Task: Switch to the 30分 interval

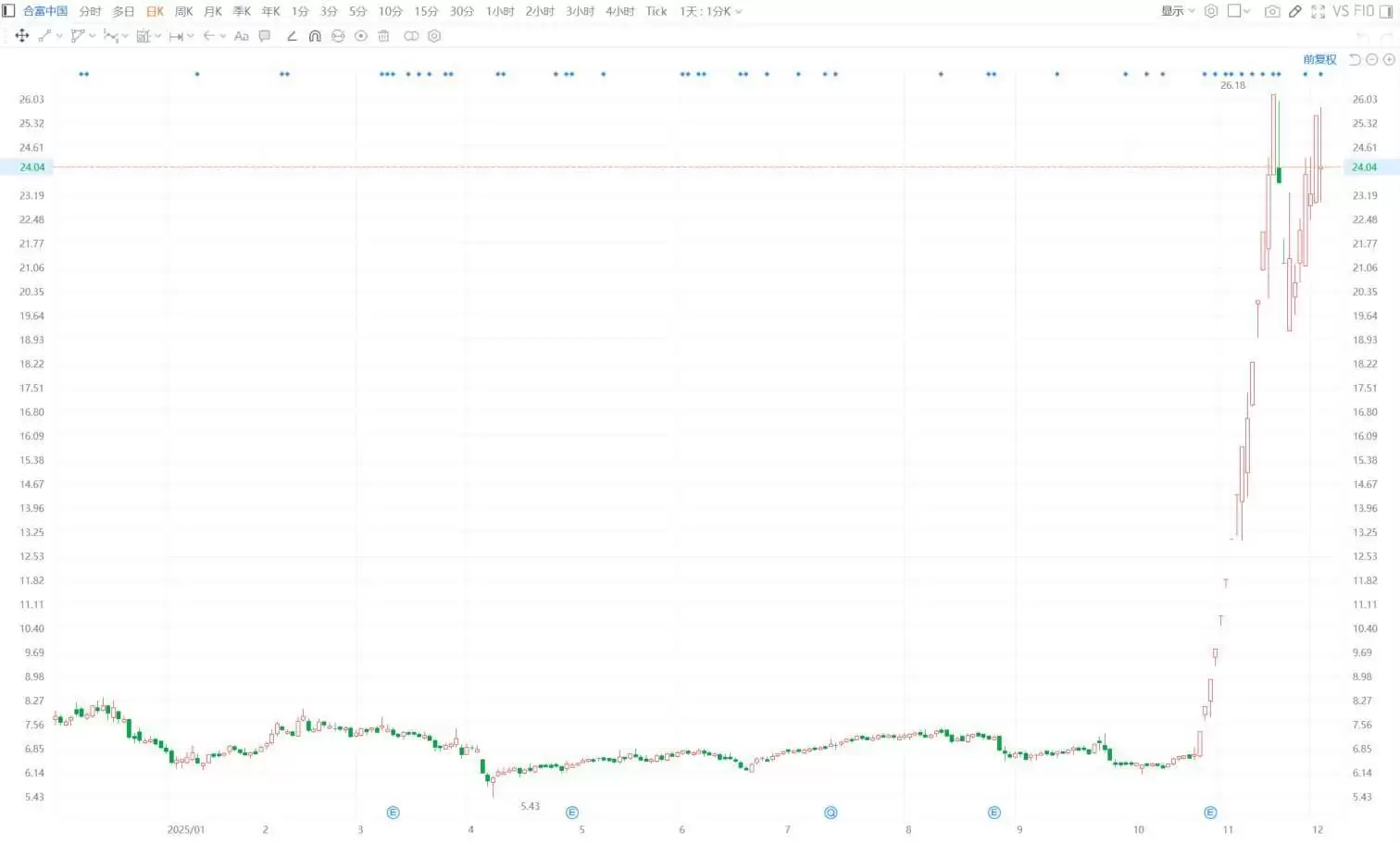Action: pos(462,11)
